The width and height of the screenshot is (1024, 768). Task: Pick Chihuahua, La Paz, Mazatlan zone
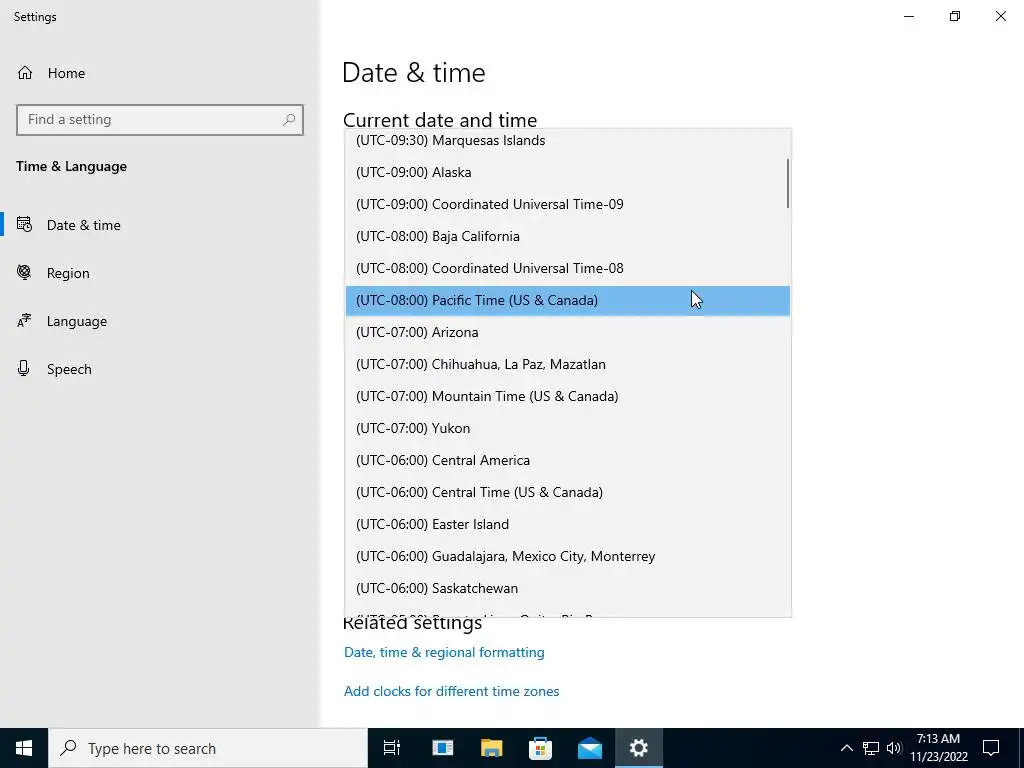pos(568,364)
